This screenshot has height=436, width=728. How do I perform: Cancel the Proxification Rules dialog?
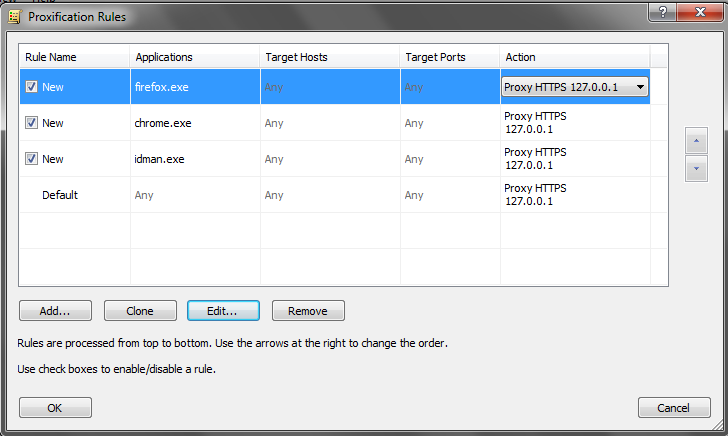674,408
